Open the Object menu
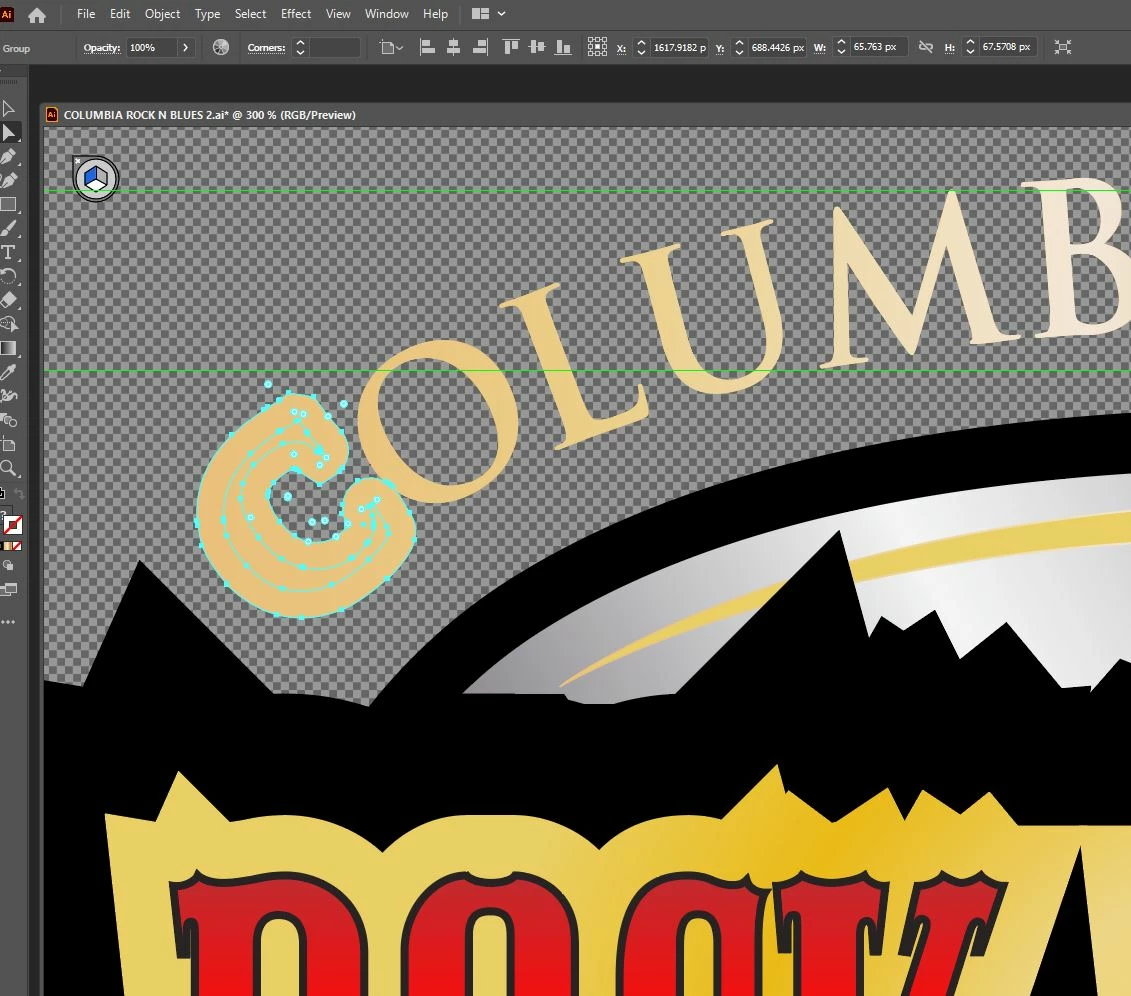The height and width of the screenshot is (996, 1131). [162, 14]
